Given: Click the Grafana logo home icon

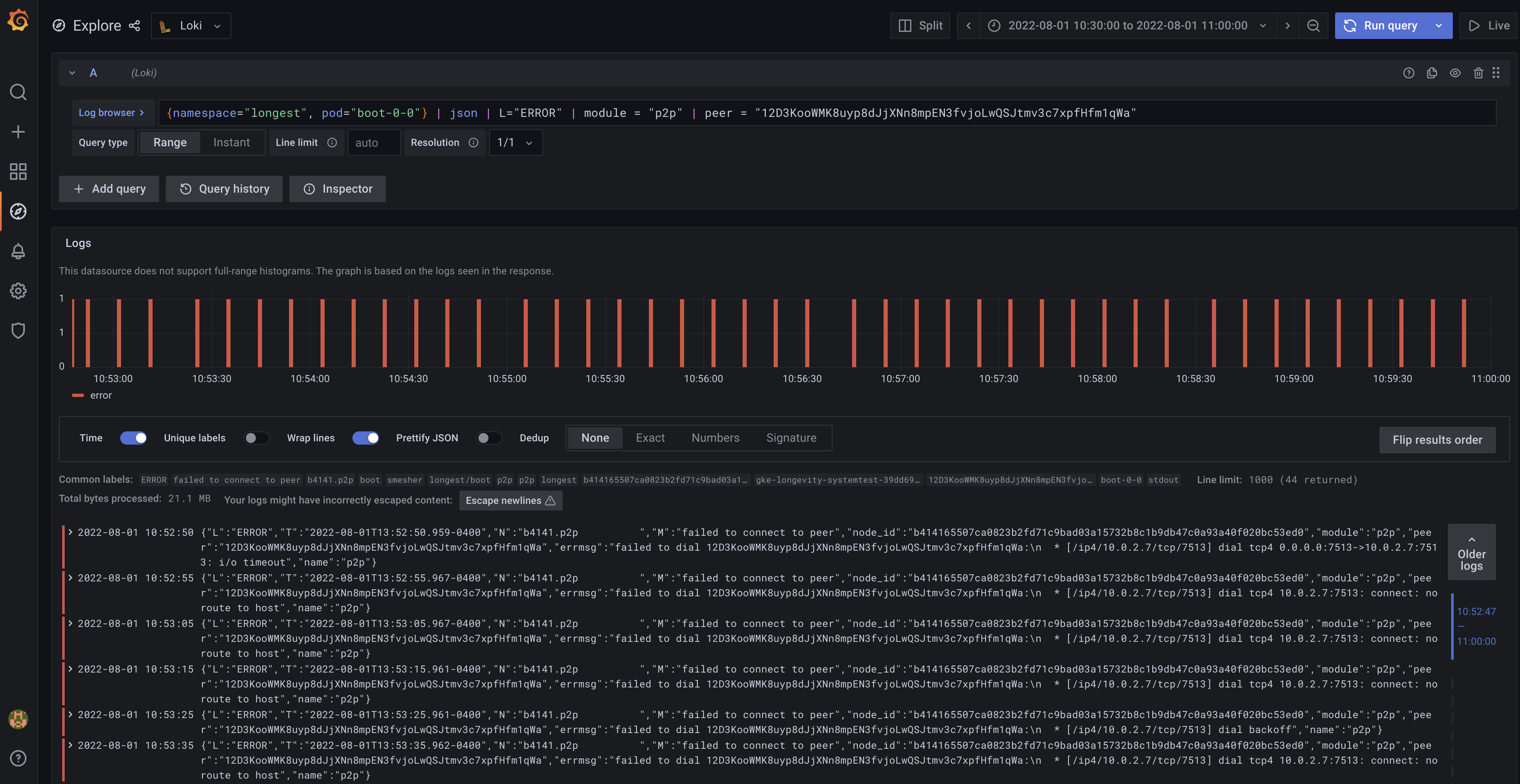Looking at the screenshot, I should click(18, 20).
